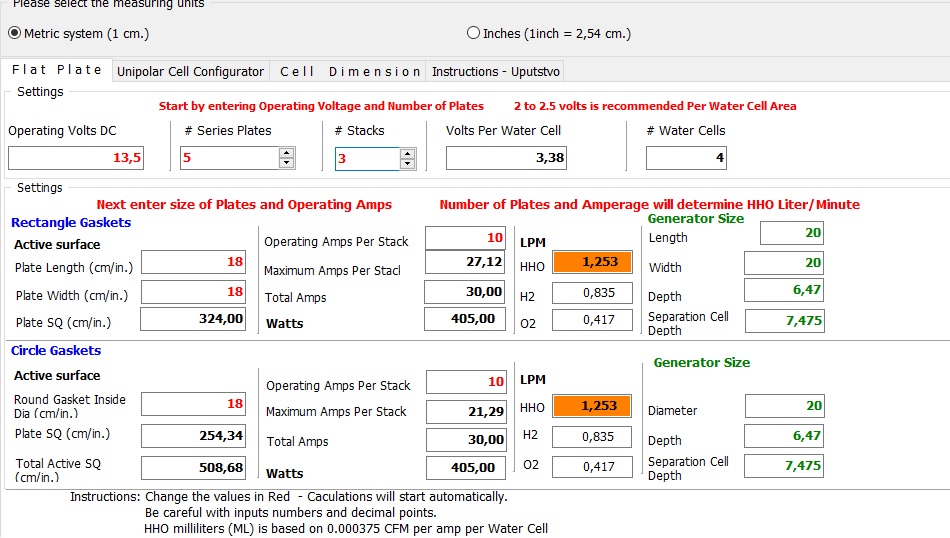The height and width of the screenshot is (538, 950).
Task: Decrease the Series Plates value with down arrow
Action: point(287,163)
